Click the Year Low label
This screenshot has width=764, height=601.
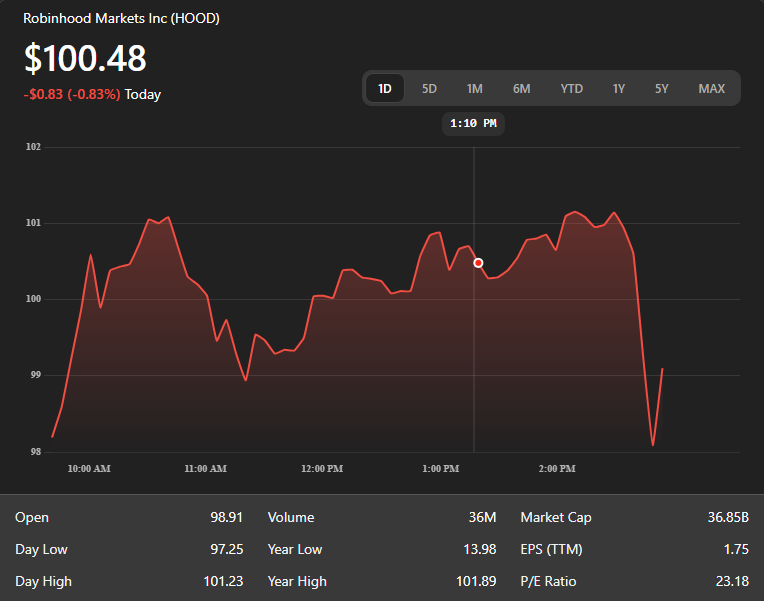295,549
